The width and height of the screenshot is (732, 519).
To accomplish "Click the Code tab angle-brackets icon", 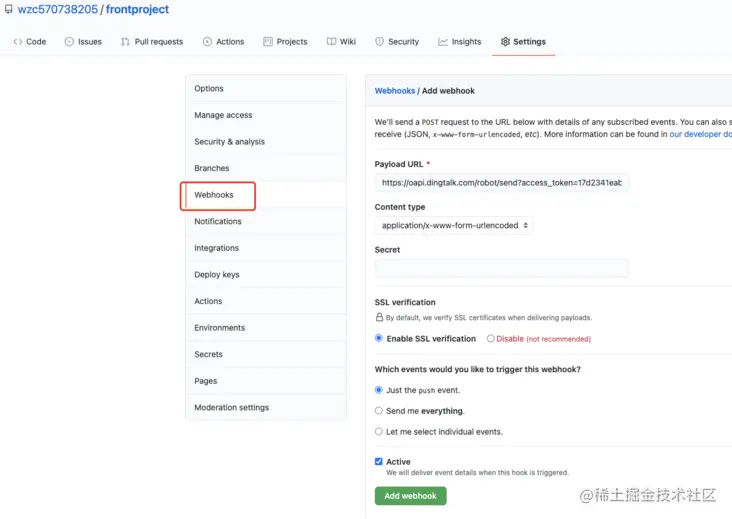I will (x=18, y=42).
